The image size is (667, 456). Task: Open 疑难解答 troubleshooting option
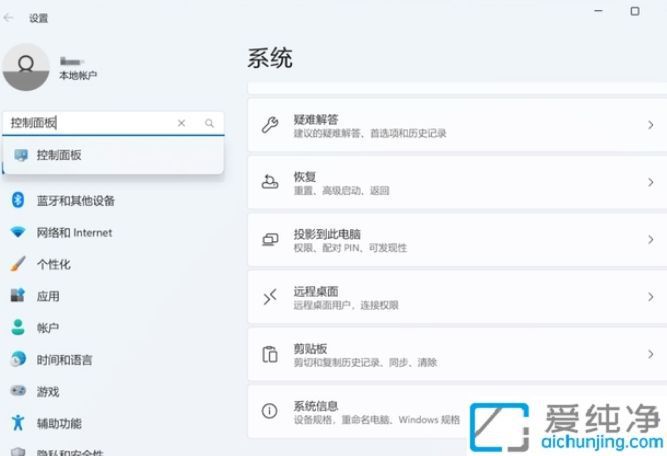pos(457,125)
